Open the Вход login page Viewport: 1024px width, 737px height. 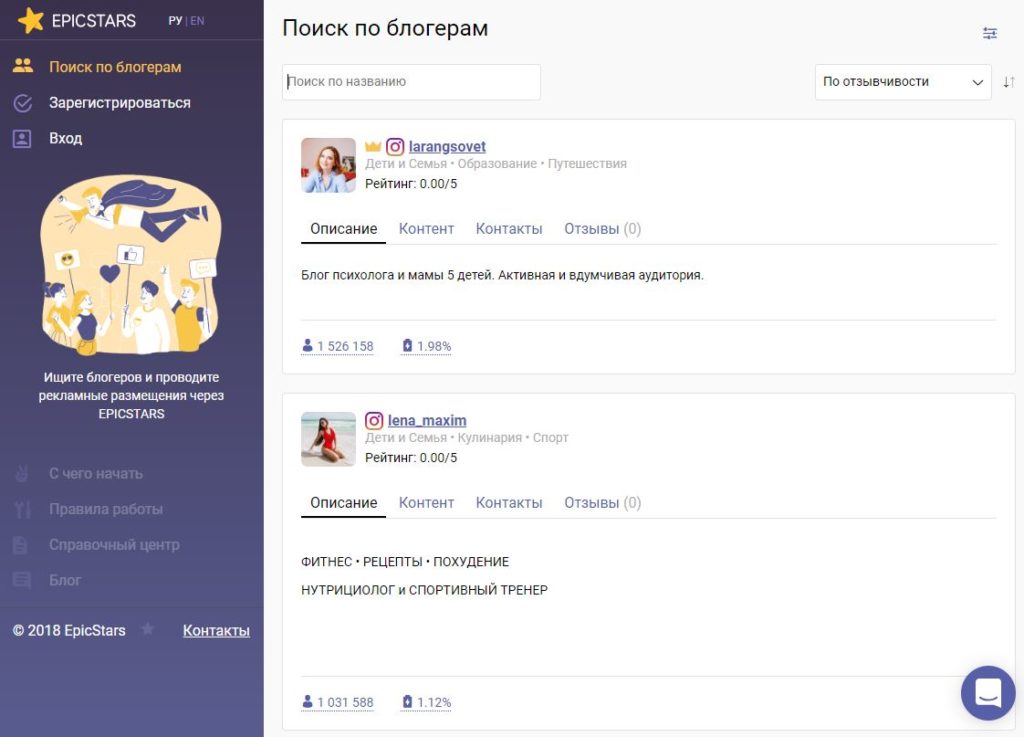(65, 138)
